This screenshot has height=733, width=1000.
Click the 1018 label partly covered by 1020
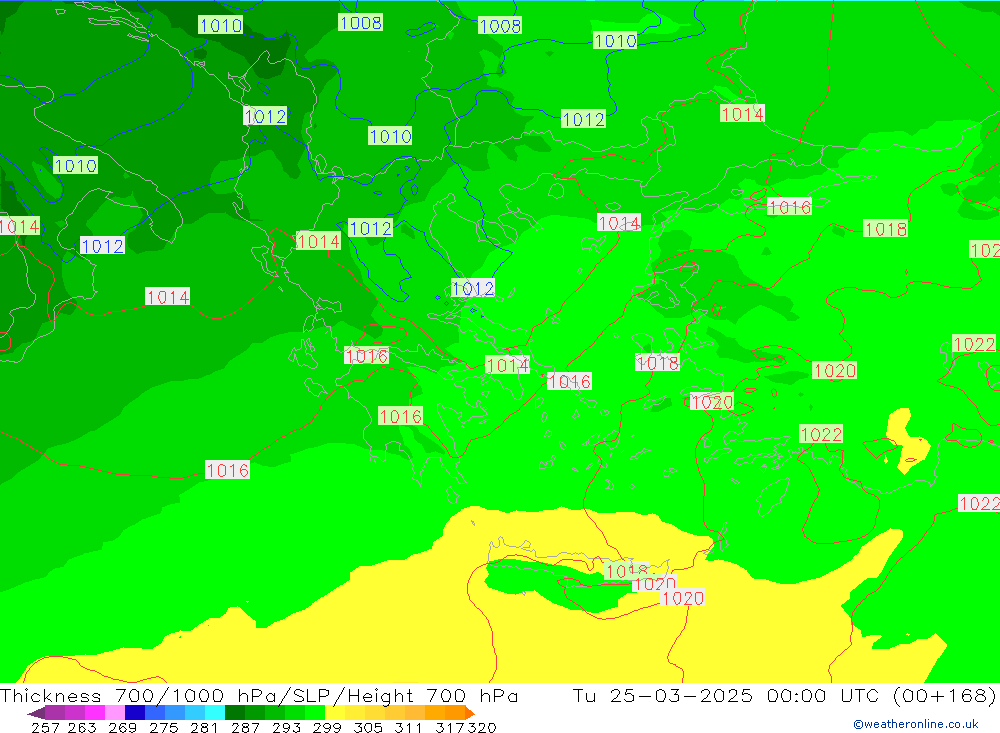point(626,570)
